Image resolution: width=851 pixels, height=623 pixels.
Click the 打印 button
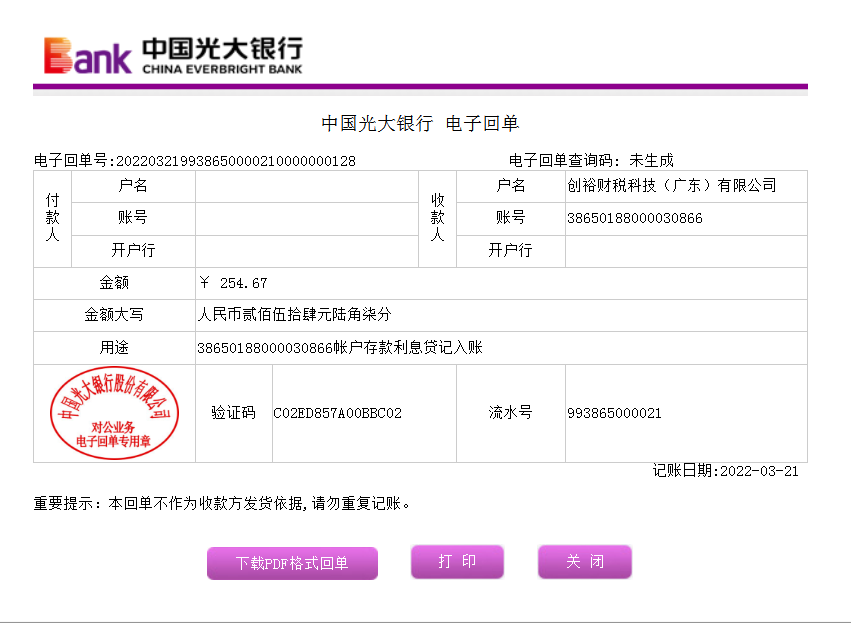coord(457,562)
